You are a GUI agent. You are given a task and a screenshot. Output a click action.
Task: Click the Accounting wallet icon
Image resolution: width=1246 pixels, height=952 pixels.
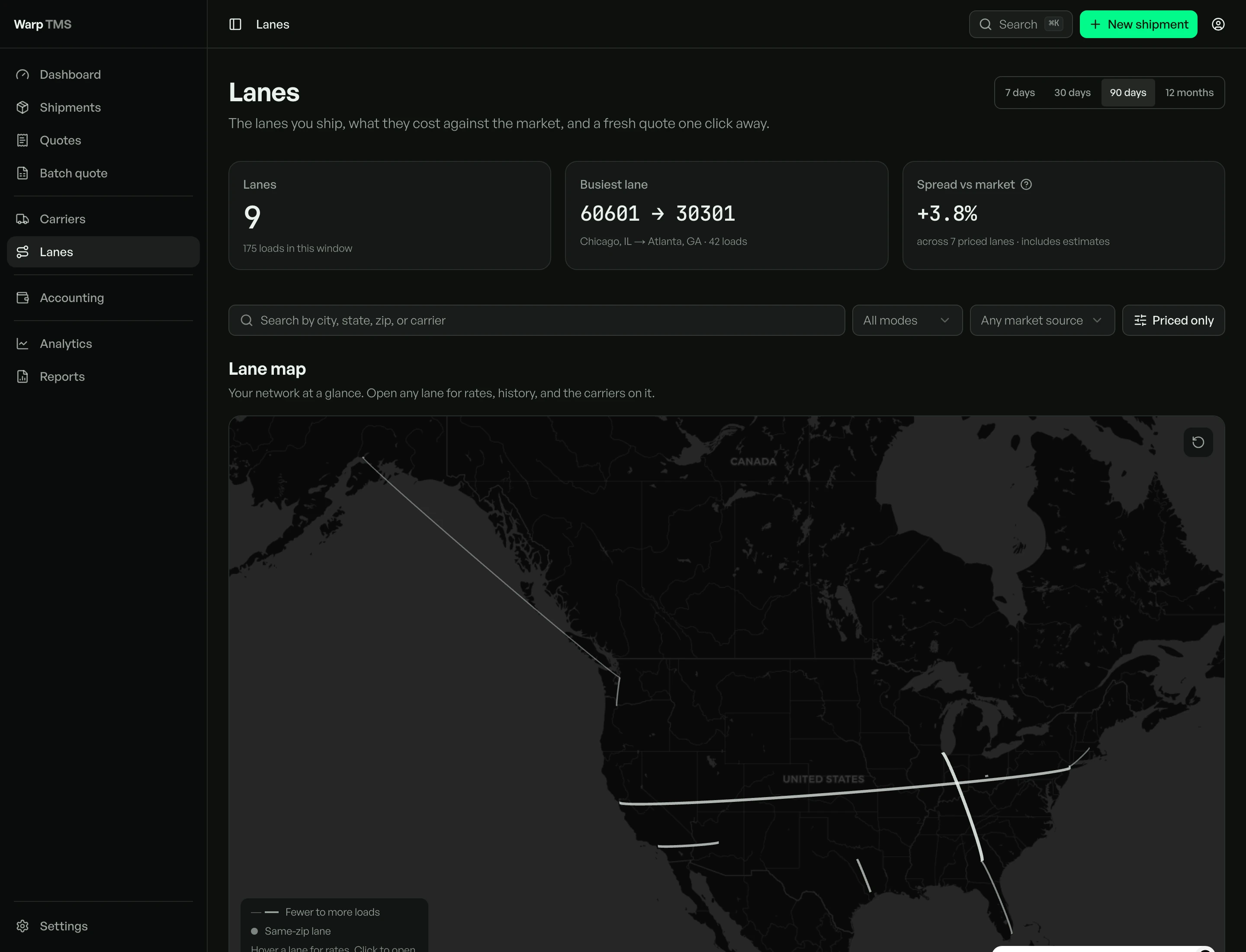click(22, 298)
